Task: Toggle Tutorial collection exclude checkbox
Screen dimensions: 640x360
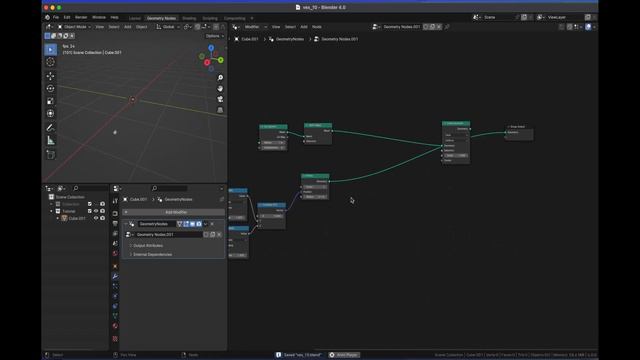Action: tap(90, 211)
